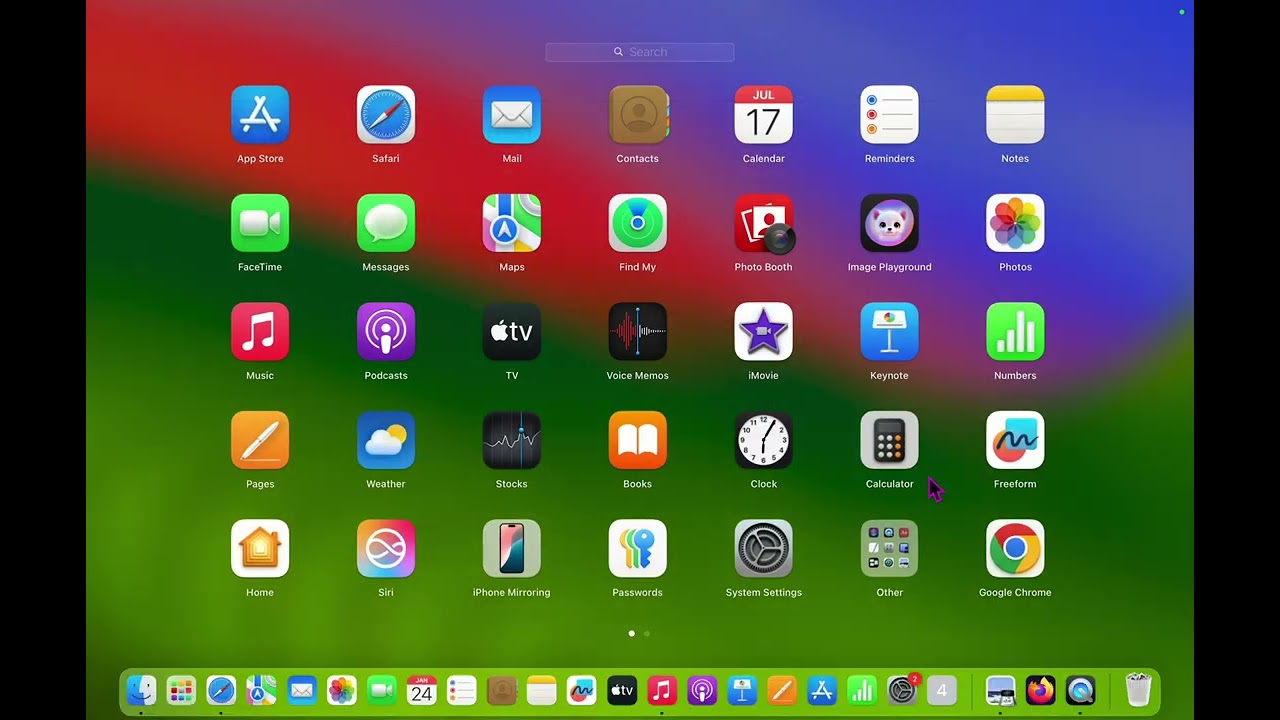Open the Stocks app
This screenshot has height=720, width=1280.
pos(512,440)
